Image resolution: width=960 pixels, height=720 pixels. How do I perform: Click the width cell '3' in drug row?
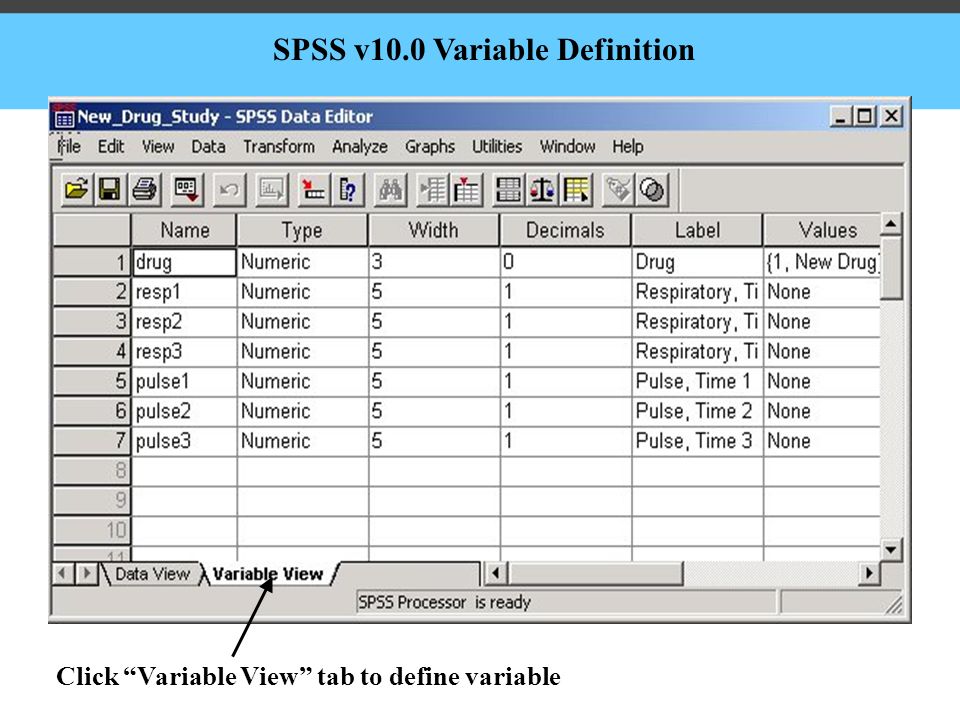434,262
